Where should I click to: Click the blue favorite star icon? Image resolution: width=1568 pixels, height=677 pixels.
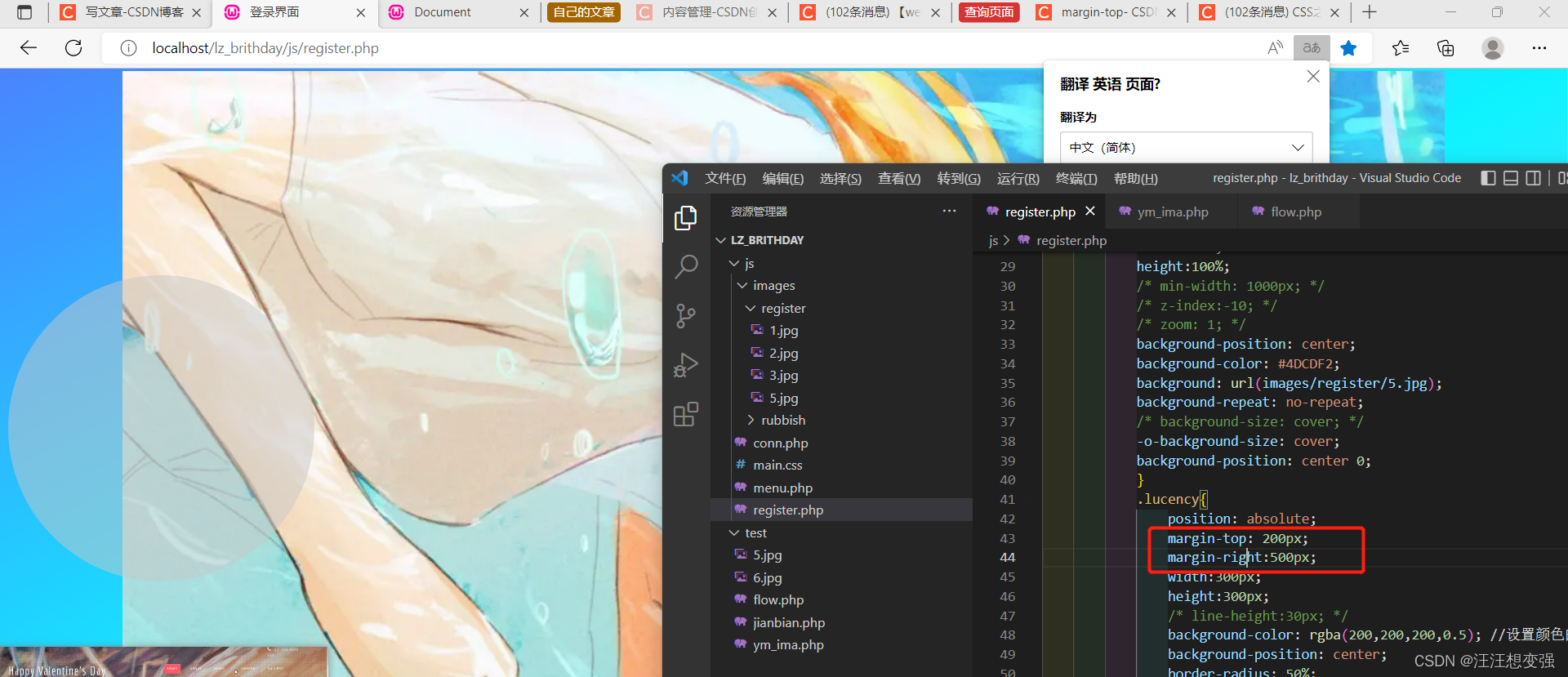tap(1348, 48)
